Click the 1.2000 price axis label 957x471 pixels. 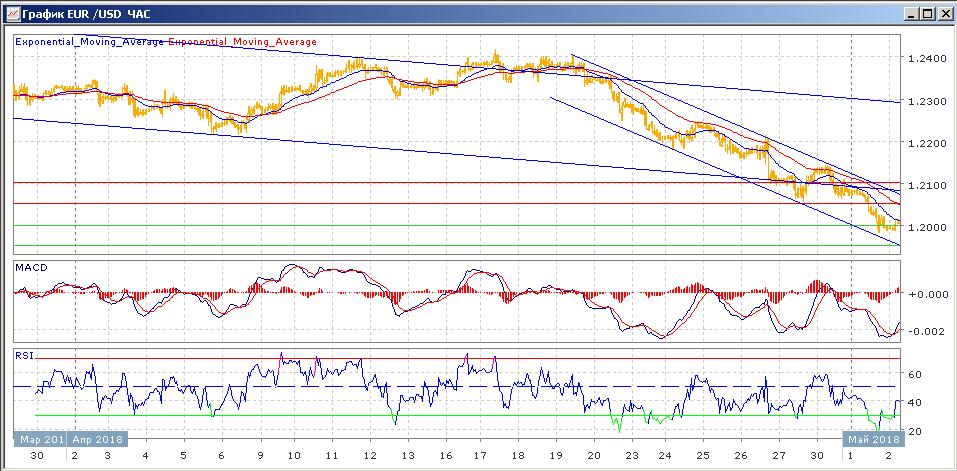tap(923, 228)
